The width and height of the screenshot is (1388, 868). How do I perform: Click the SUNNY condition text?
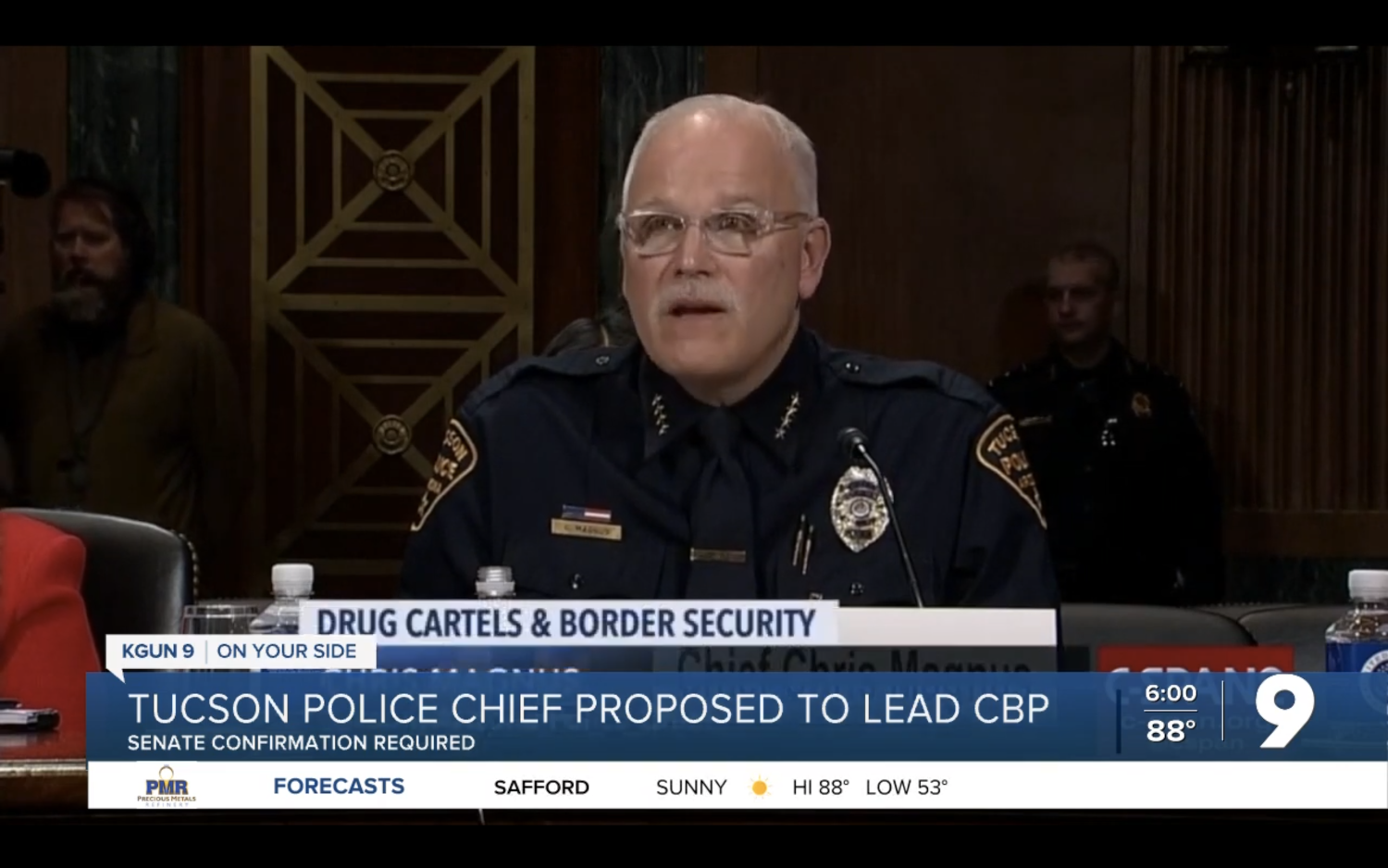coord(691,787)
